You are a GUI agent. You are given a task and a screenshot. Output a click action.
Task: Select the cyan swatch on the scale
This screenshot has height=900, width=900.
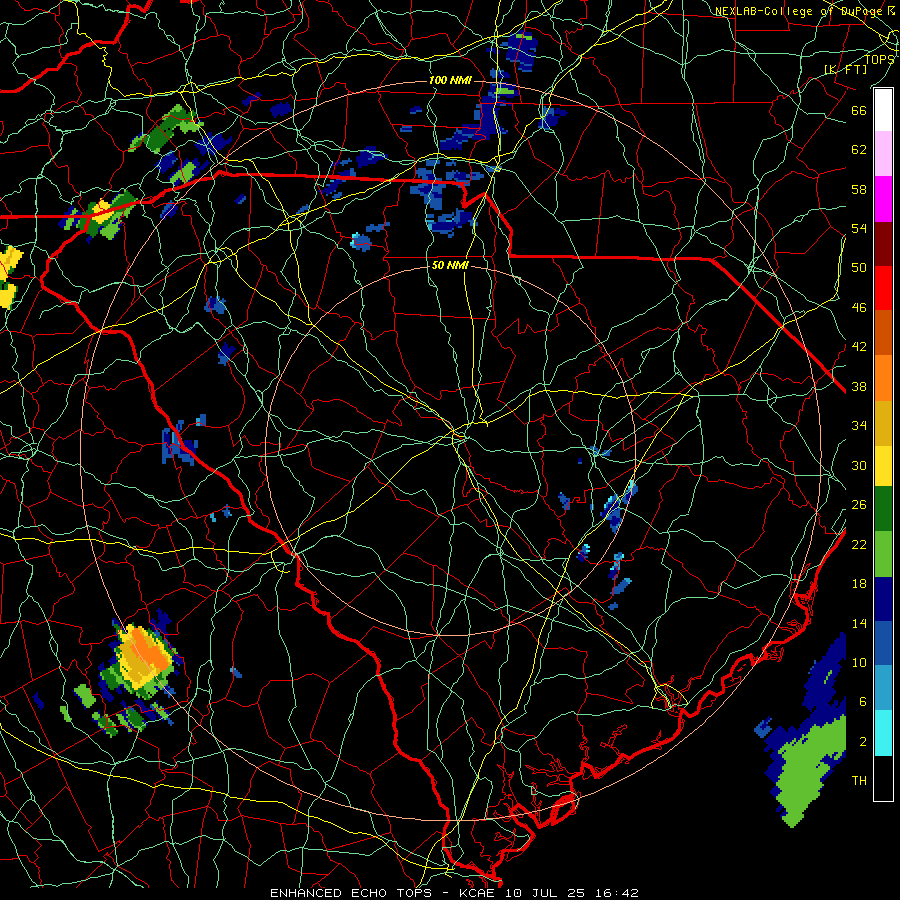pos(883,733)
